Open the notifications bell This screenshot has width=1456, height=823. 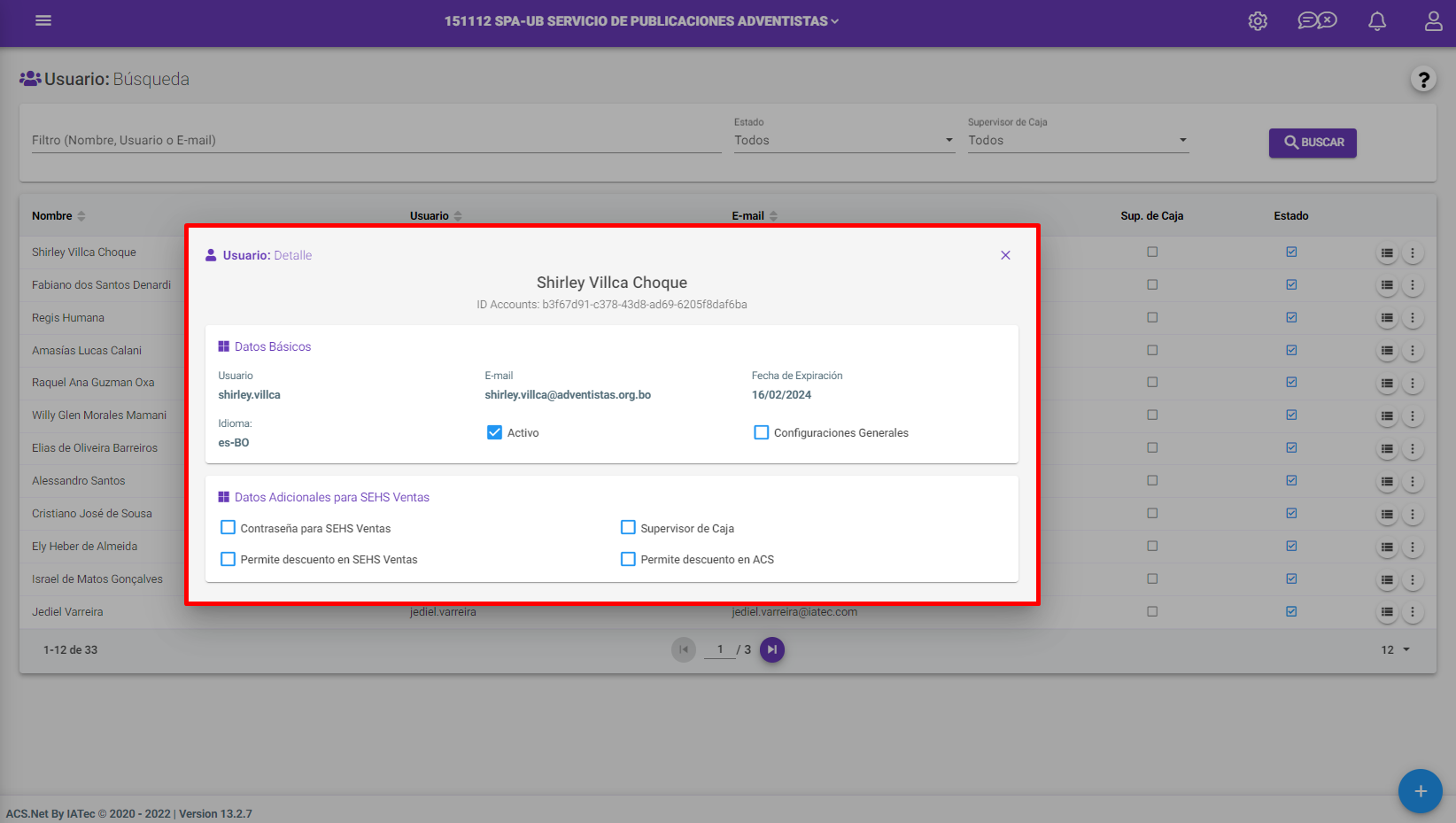(x=1377, y=21)
